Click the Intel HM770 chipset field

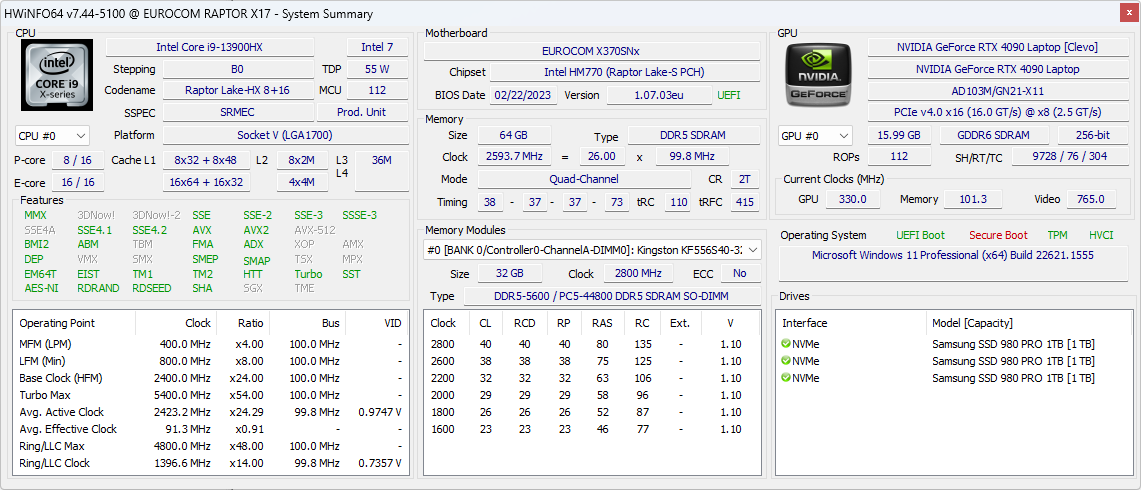[x=624, y=73]
